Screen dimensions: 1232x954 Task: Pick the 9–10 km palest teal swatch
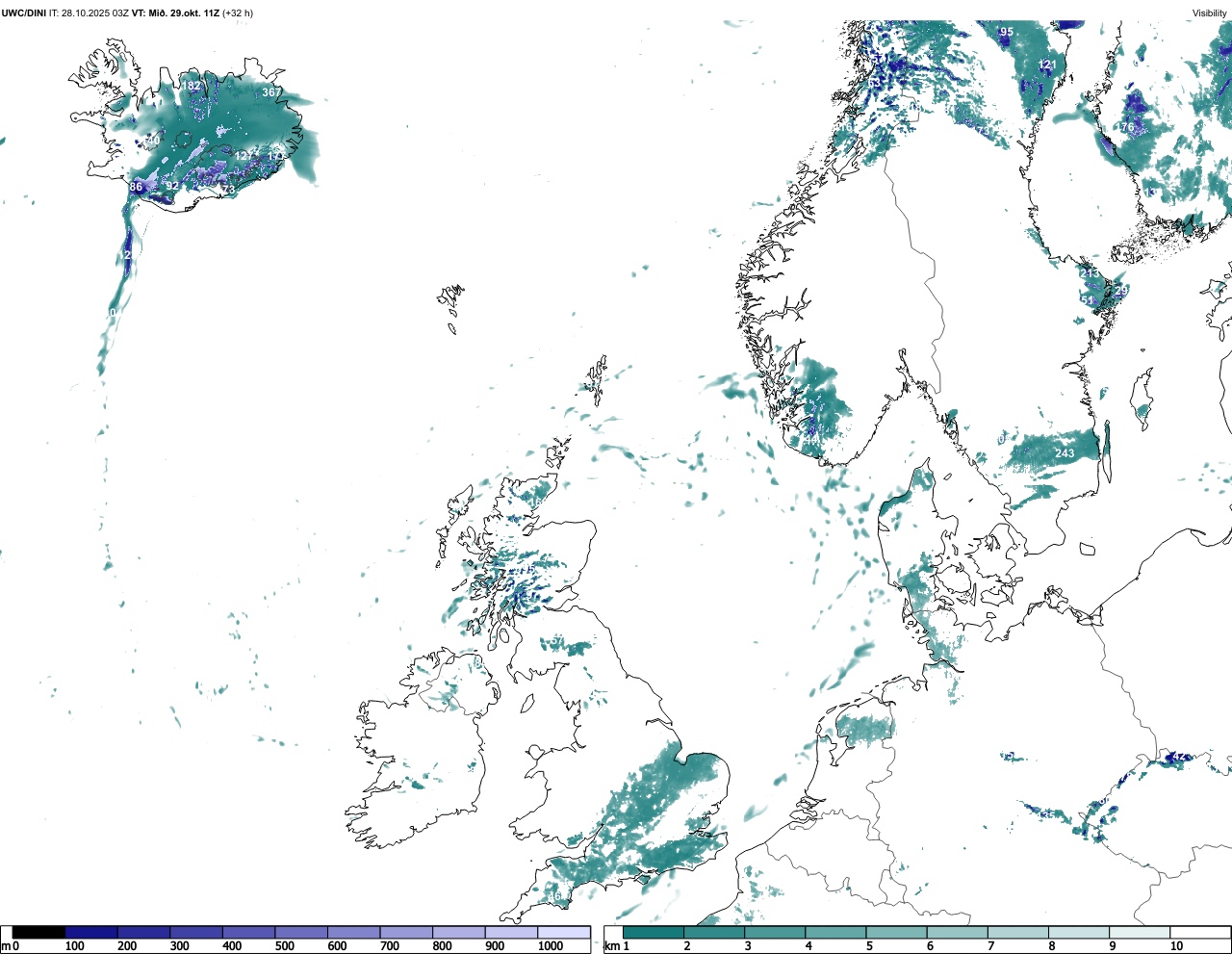point(1139,933)
